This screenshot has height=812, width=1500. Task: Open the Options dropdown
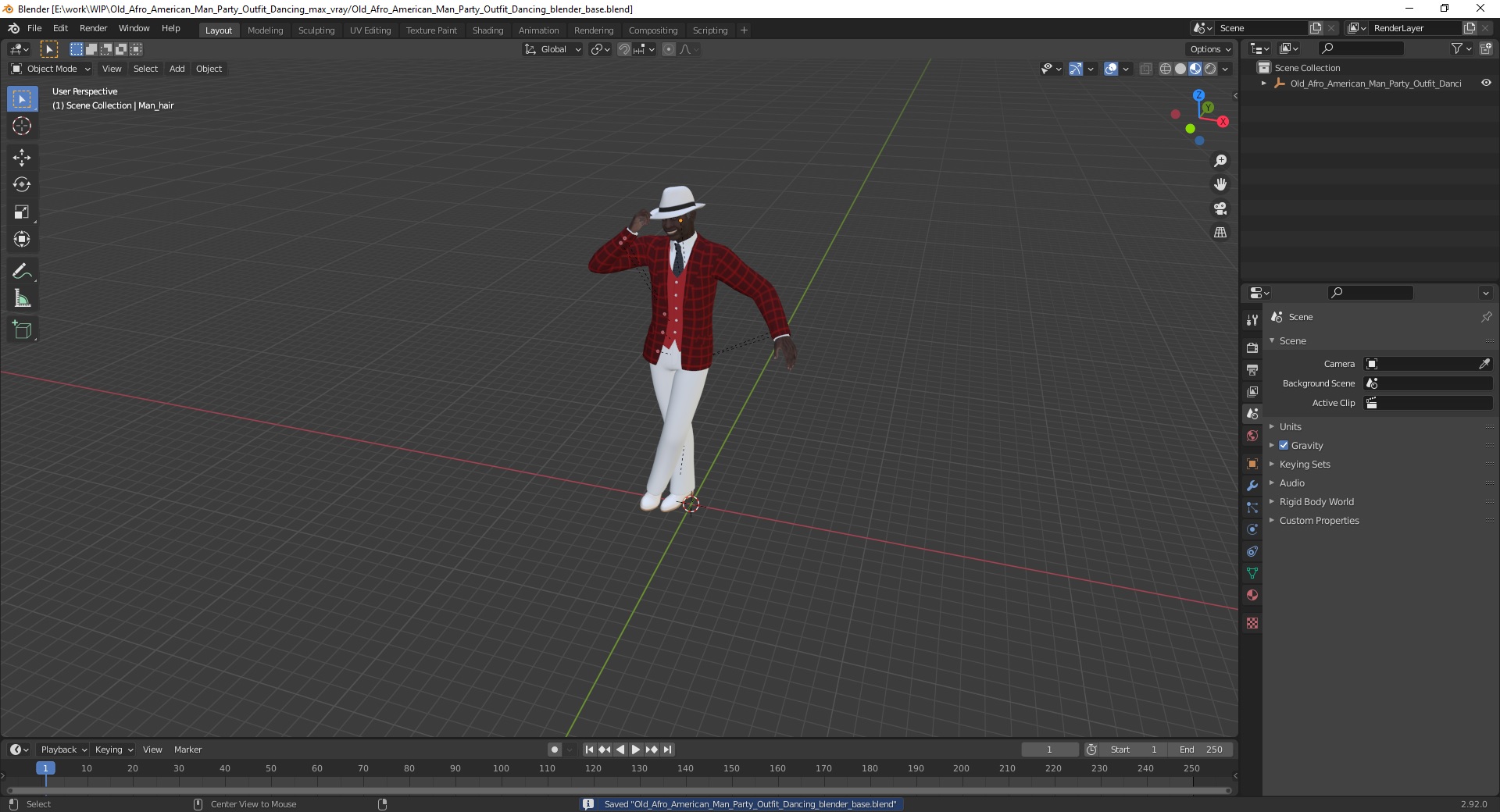pyautogui.click(x=1209, y=49)
